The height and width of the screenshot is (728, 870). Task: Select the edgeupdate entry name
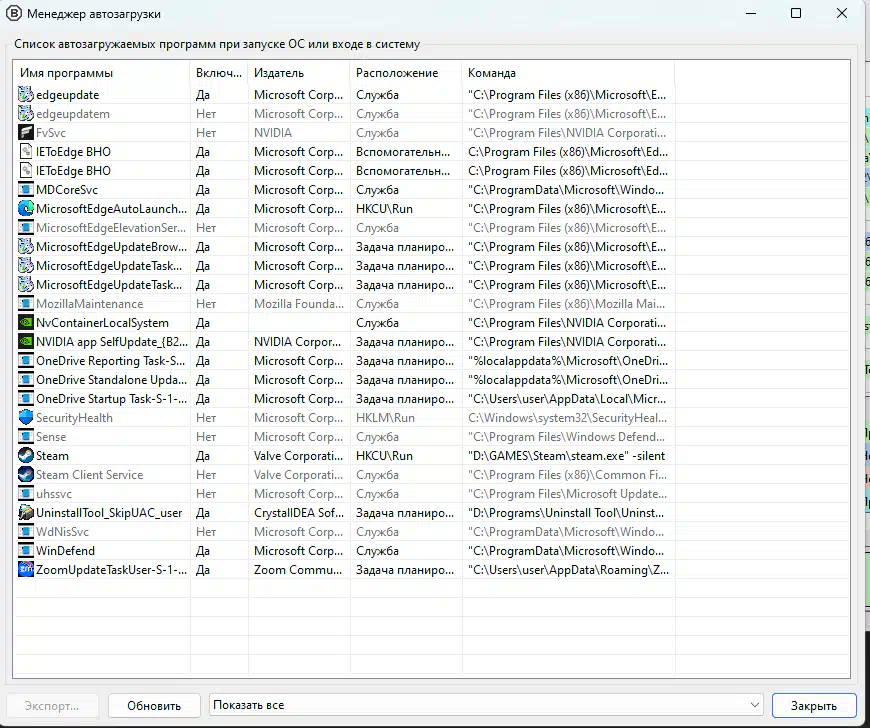tap(68, 95)
